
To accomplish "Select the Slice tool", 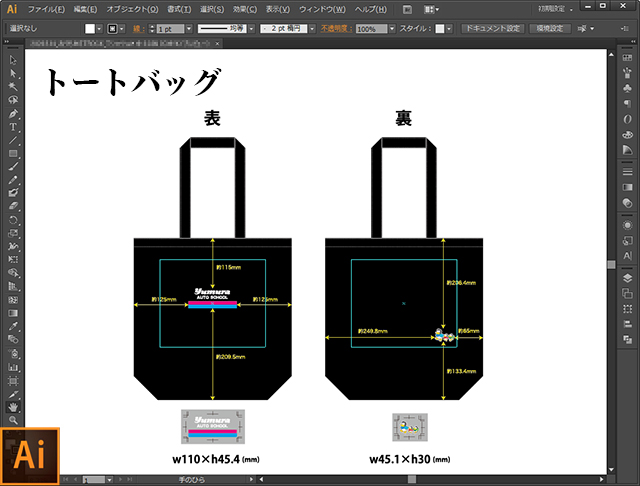I will (x=13, y=394).
